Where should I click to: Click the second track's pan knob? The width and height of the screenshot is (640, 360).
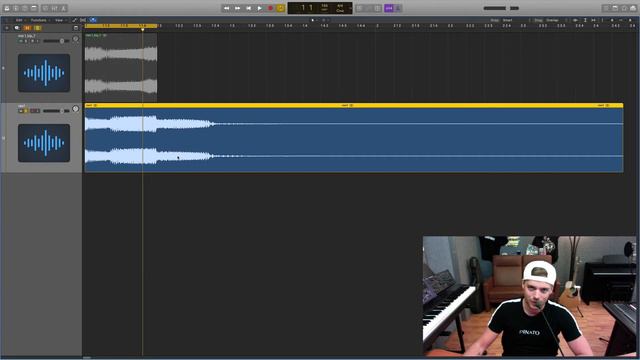click(x=76, y=109)
